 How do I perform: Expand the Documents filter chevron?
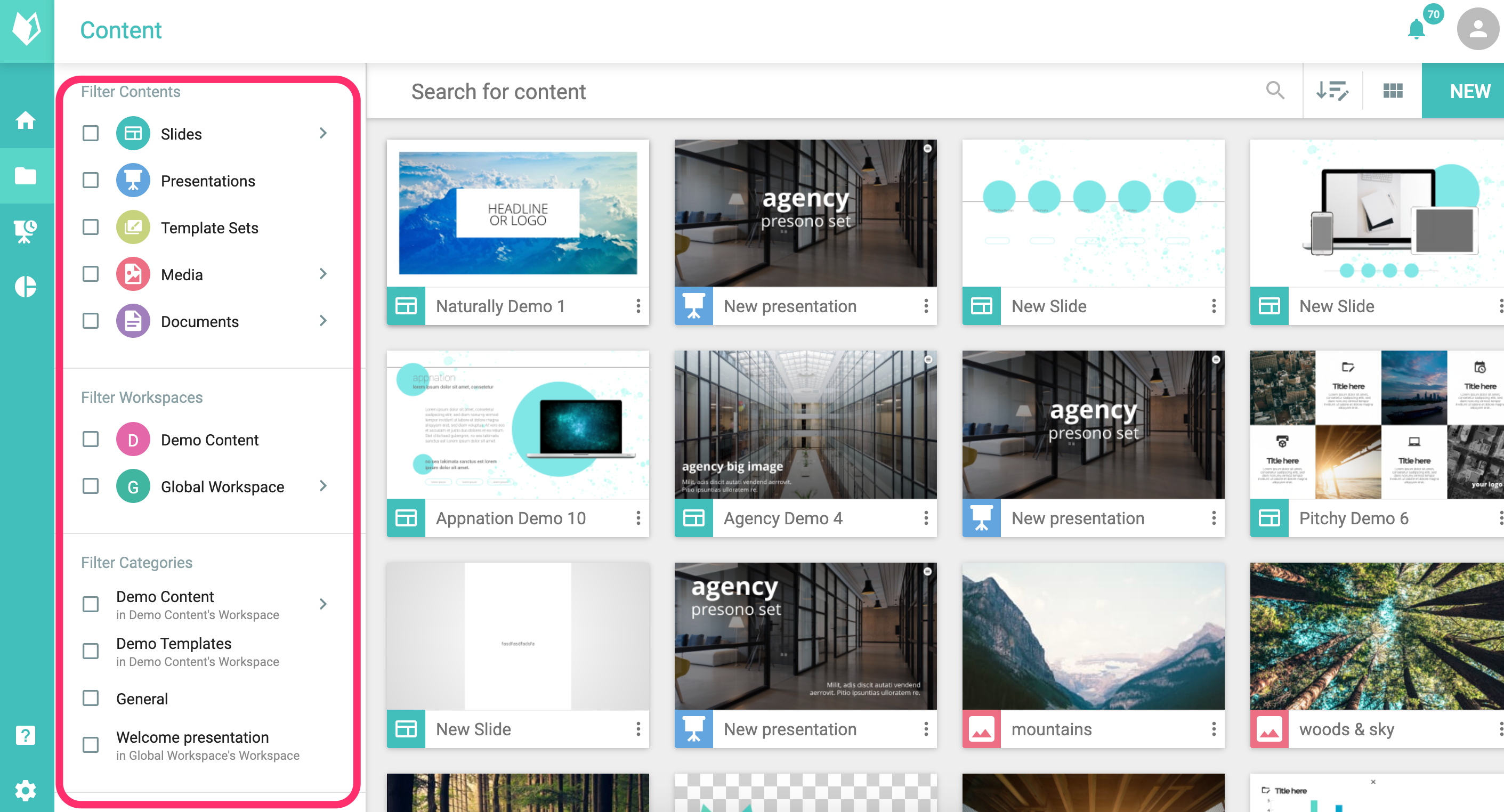tap(323, 320)
